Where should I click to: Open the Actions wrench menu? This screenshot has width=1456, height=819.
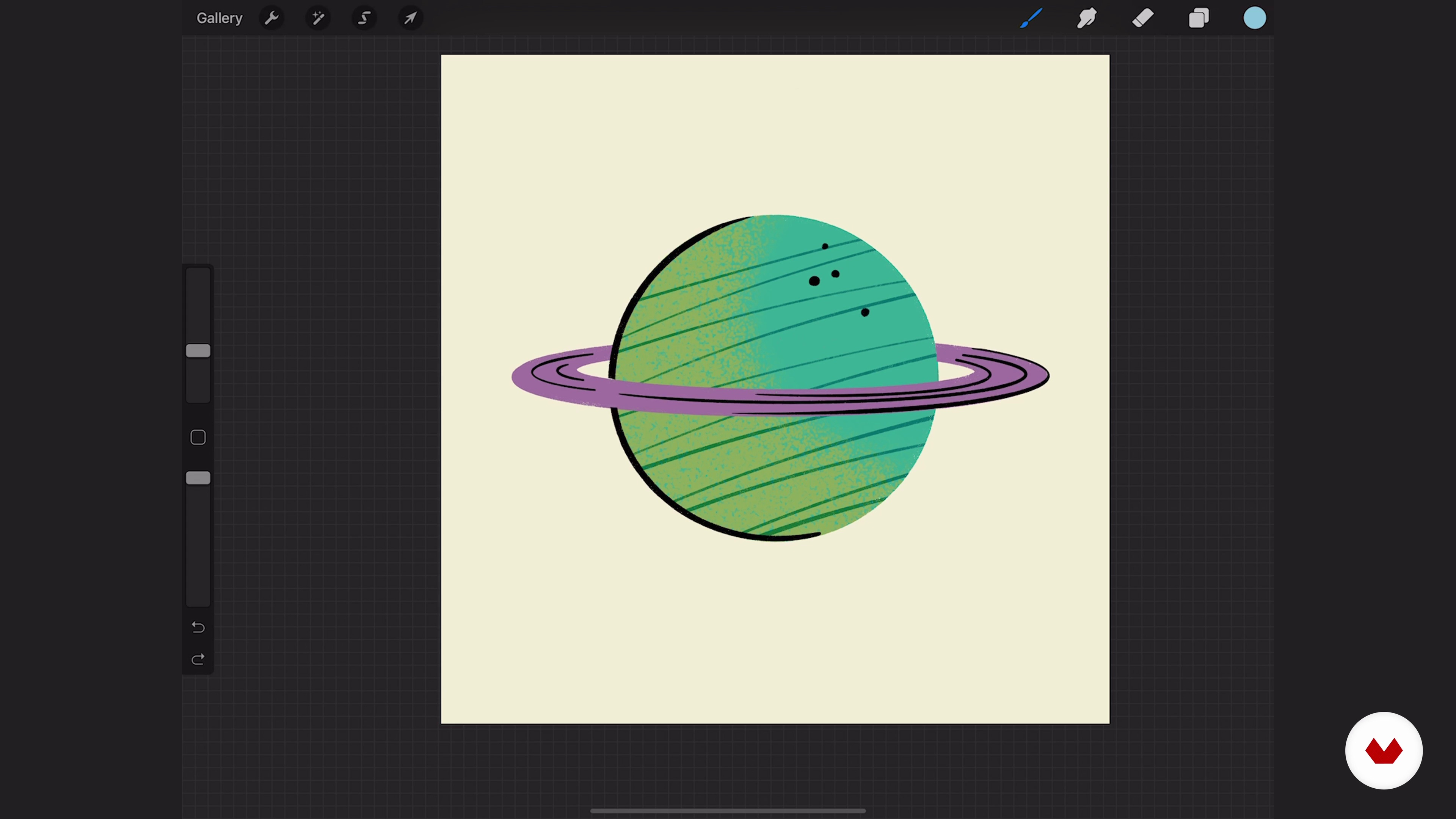[x=272, y=18]
